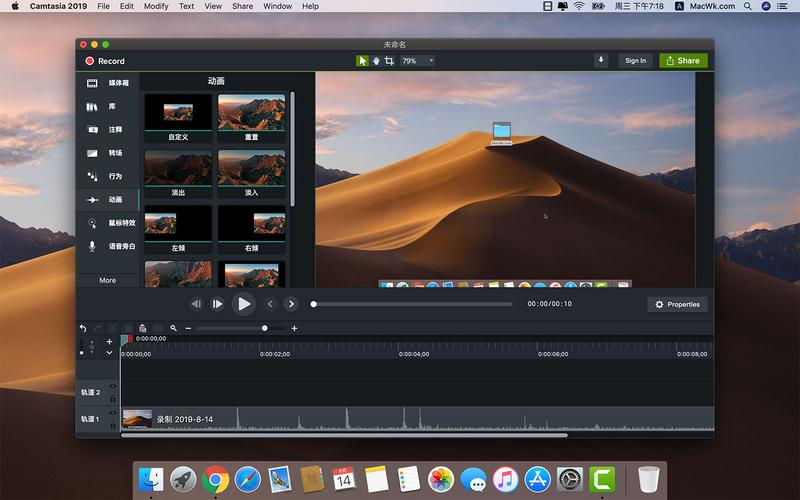
Task: Open the 79% canvas zoom dropdown
Action: tap(417, 61)
